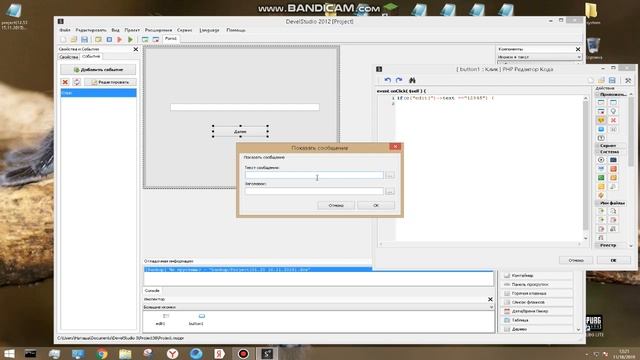Select the Form1 tab
This screenshot has height=360, width=640.
pos(171,38)
